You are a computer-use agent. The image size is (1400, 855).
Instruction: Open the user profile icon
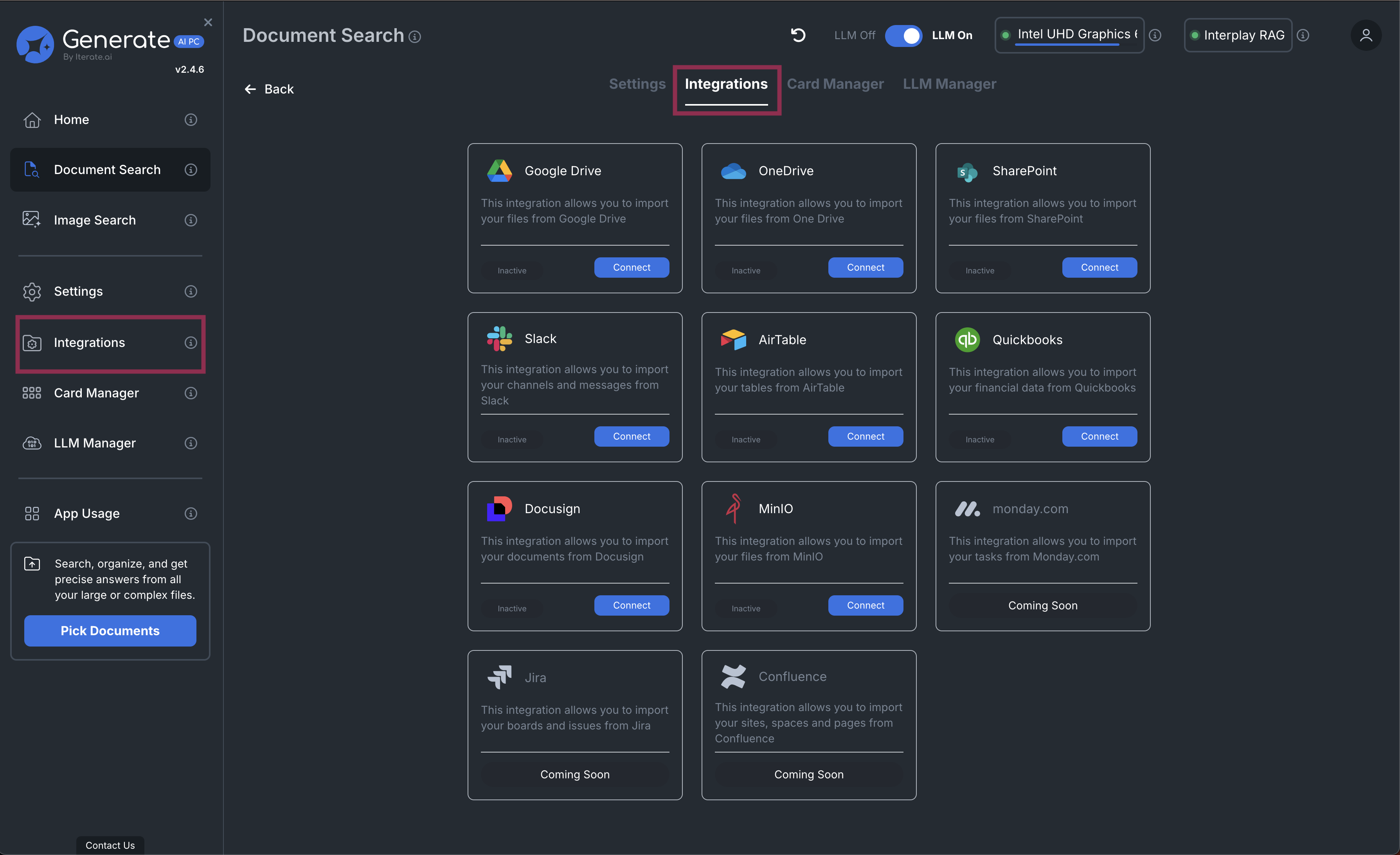tap(1366, 35)
